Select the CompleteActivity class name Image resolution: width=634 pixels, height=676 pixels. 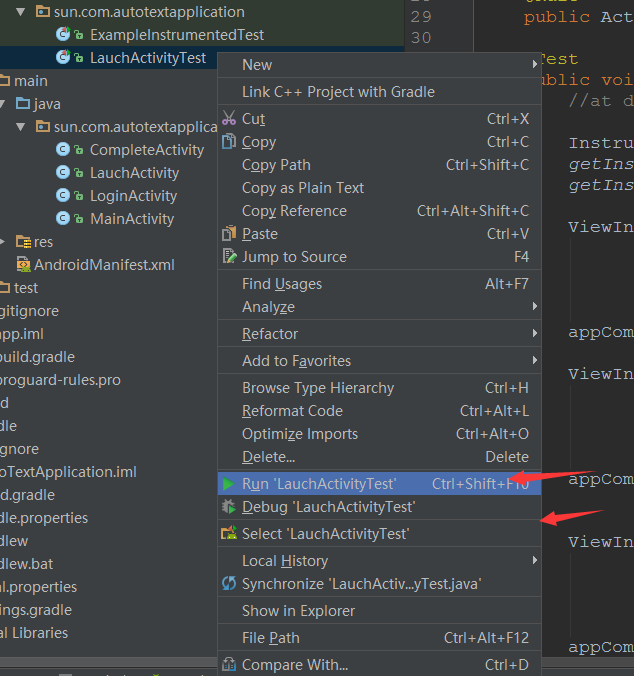[x=147, y=150]
